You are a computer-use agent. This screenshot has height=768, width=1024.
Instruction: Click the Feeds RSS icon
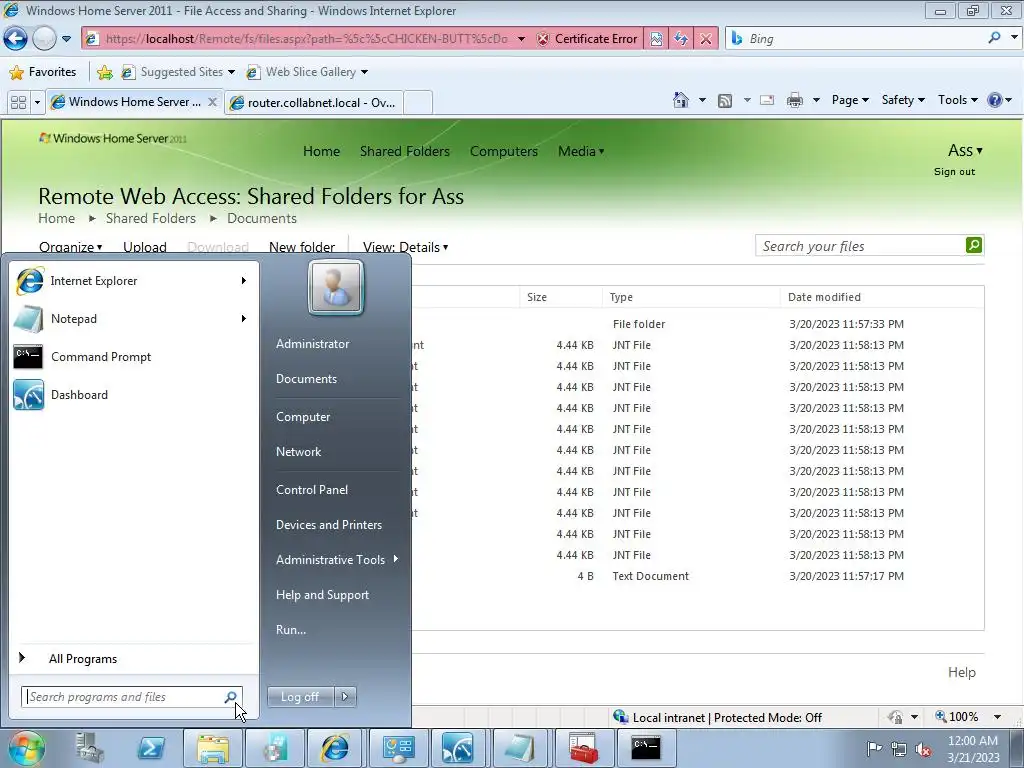[724, 101]
